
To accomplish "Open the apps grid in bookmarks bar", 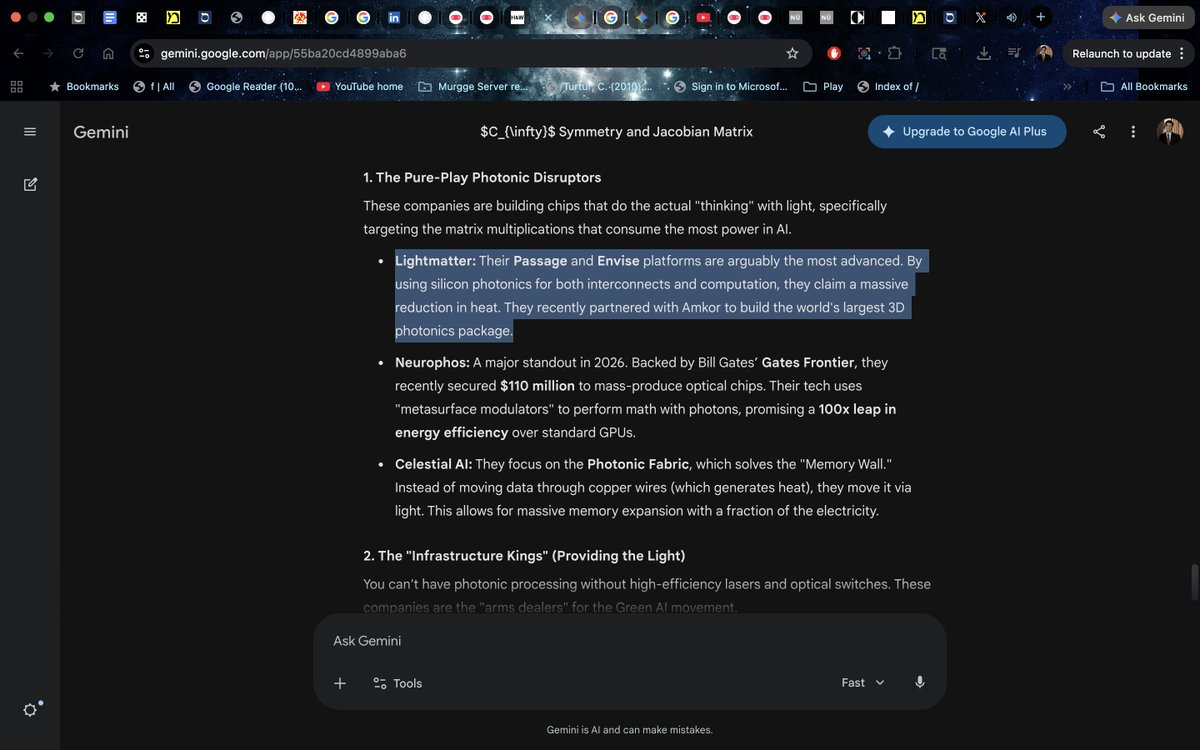I will click(x=16, y=87).
